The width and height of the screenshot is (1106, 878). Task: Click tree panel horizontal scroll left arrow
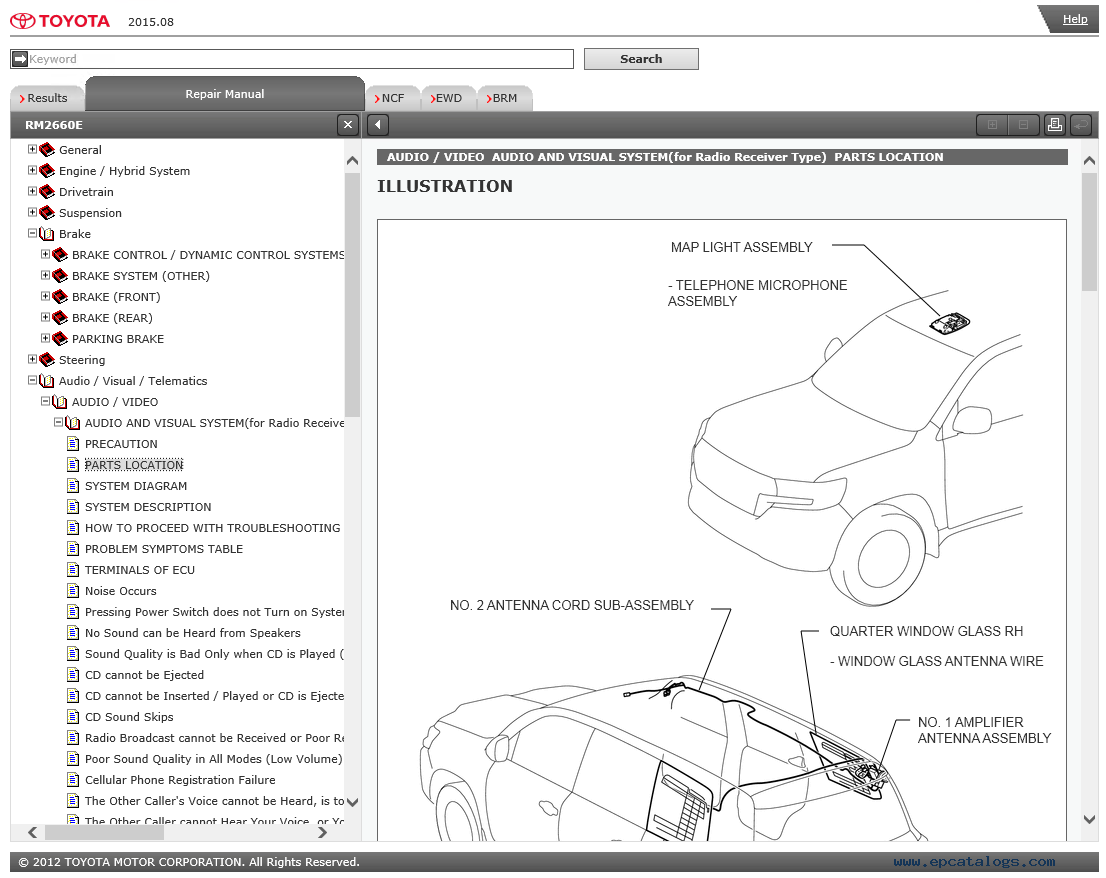click(32, 832)
